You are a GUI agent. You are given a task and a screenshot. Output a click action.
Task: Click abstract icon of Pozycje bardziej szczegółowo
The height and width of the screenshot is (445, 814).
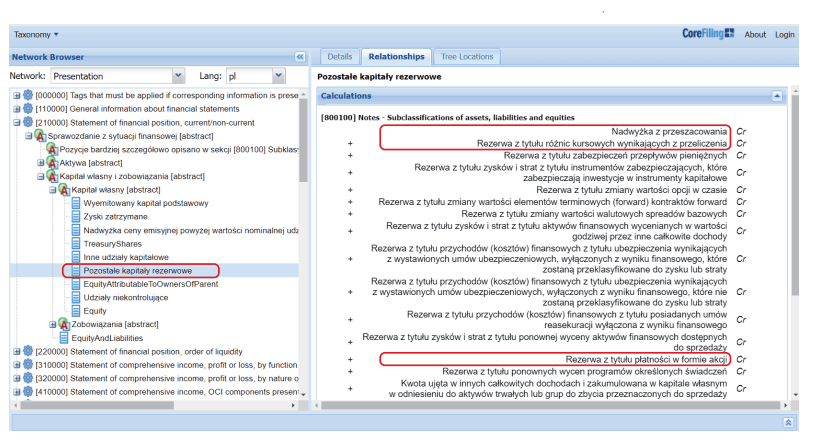52,149
